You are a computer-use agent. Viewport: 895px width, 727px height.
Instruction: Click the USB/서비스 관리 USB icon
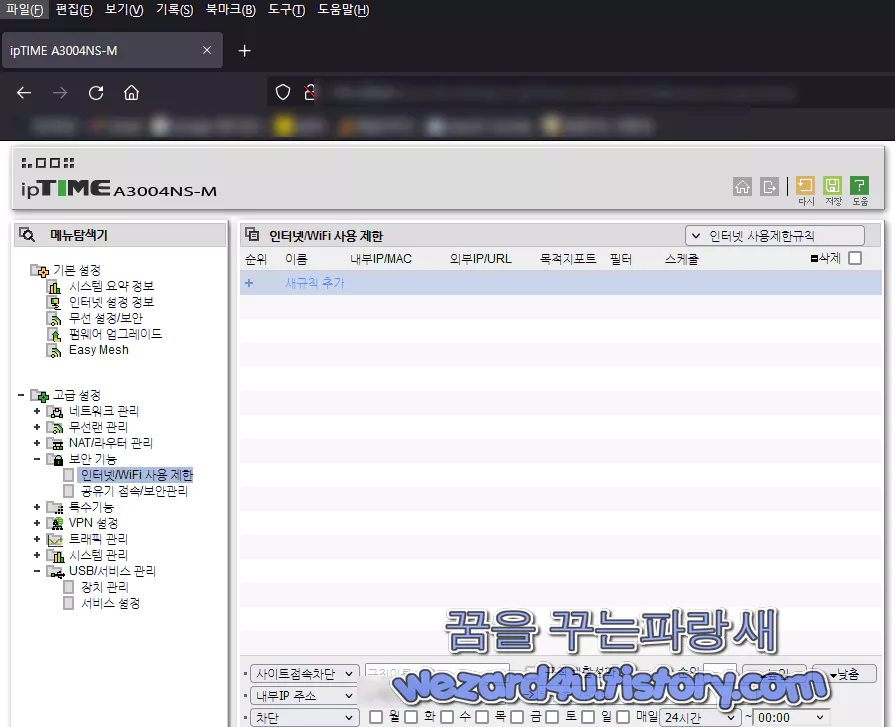point(56,572)
